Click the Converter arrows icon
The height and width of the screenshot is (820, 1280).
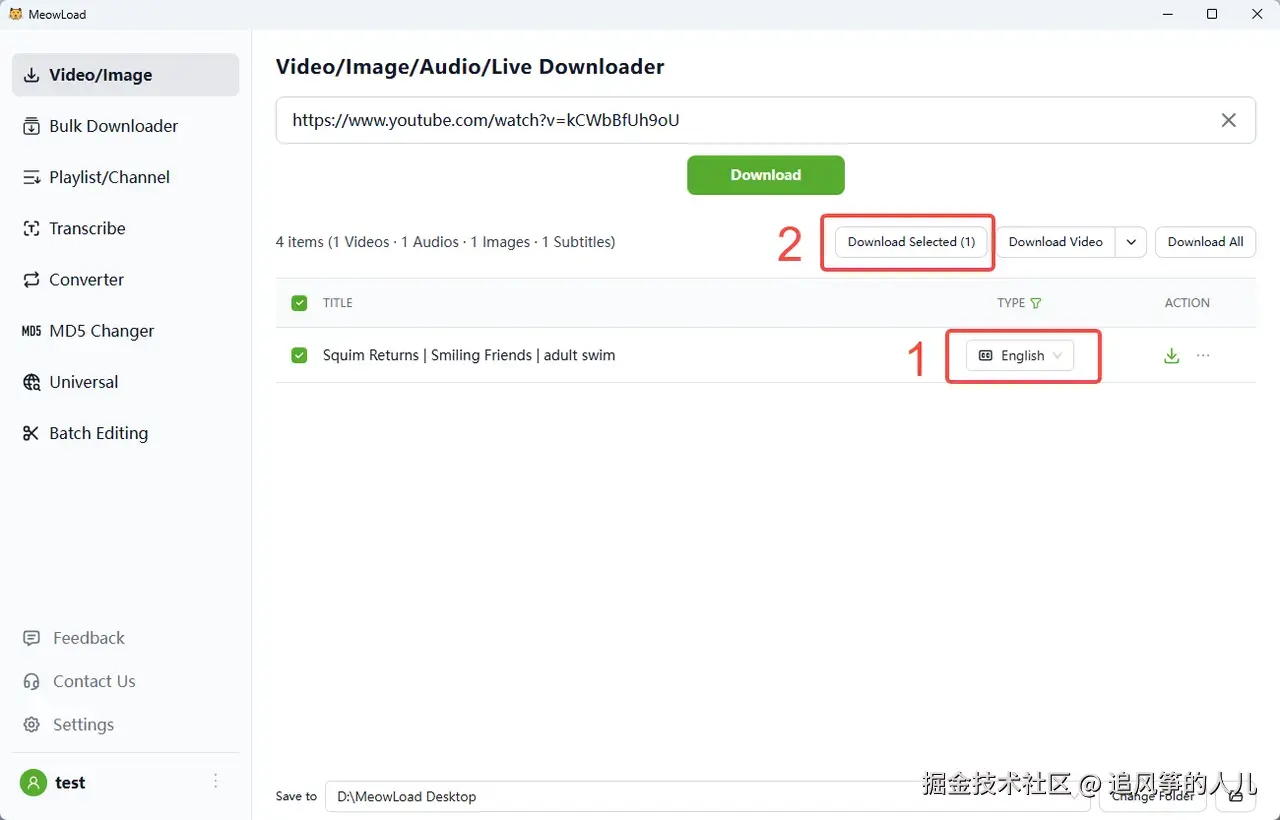(31, 279)
